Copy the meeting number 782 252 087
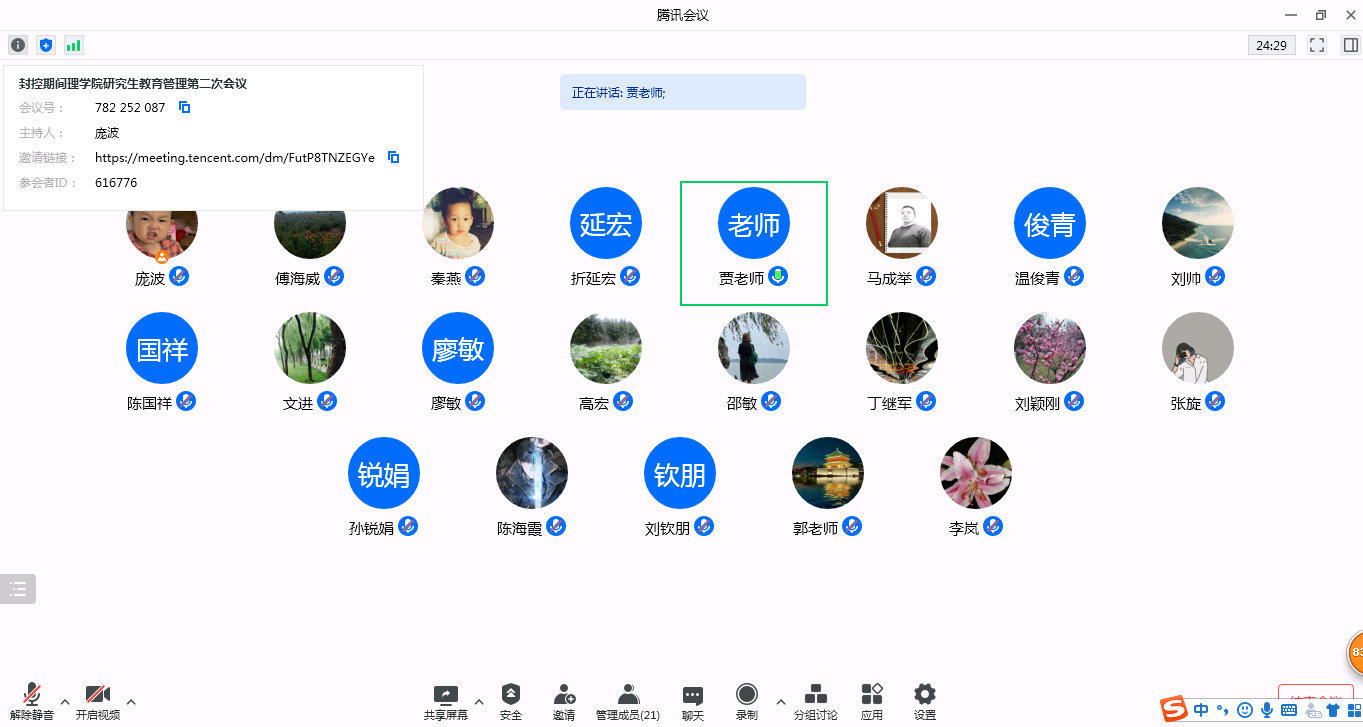 tap(184, 108)
